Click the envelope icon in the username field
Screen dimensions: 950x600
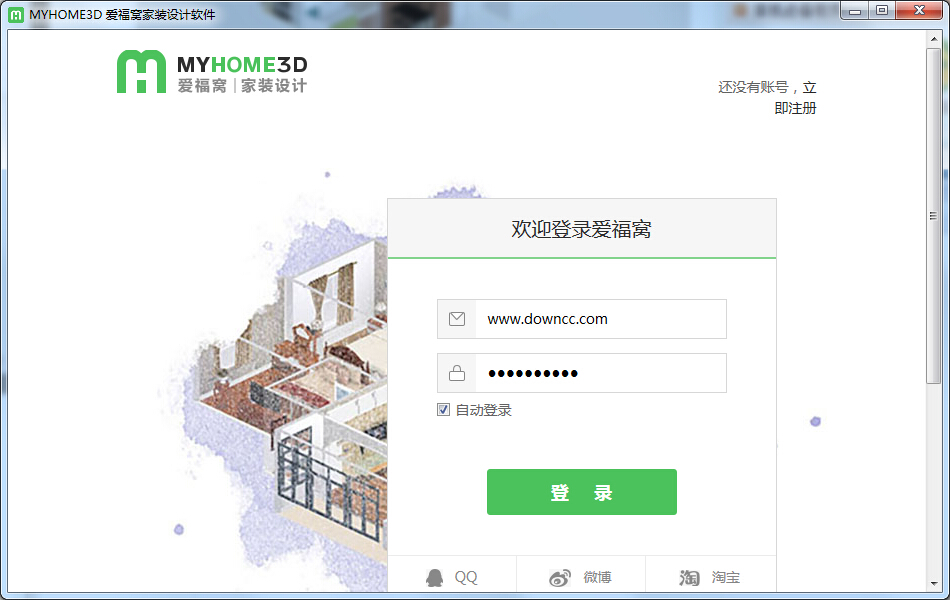click(x=457, y=318)
